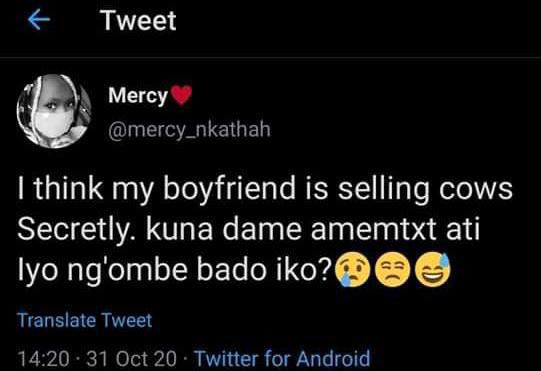The image size is (541, 371).
Task: Click the red heart beside Mercy
Action: click(x=181, y=95)
